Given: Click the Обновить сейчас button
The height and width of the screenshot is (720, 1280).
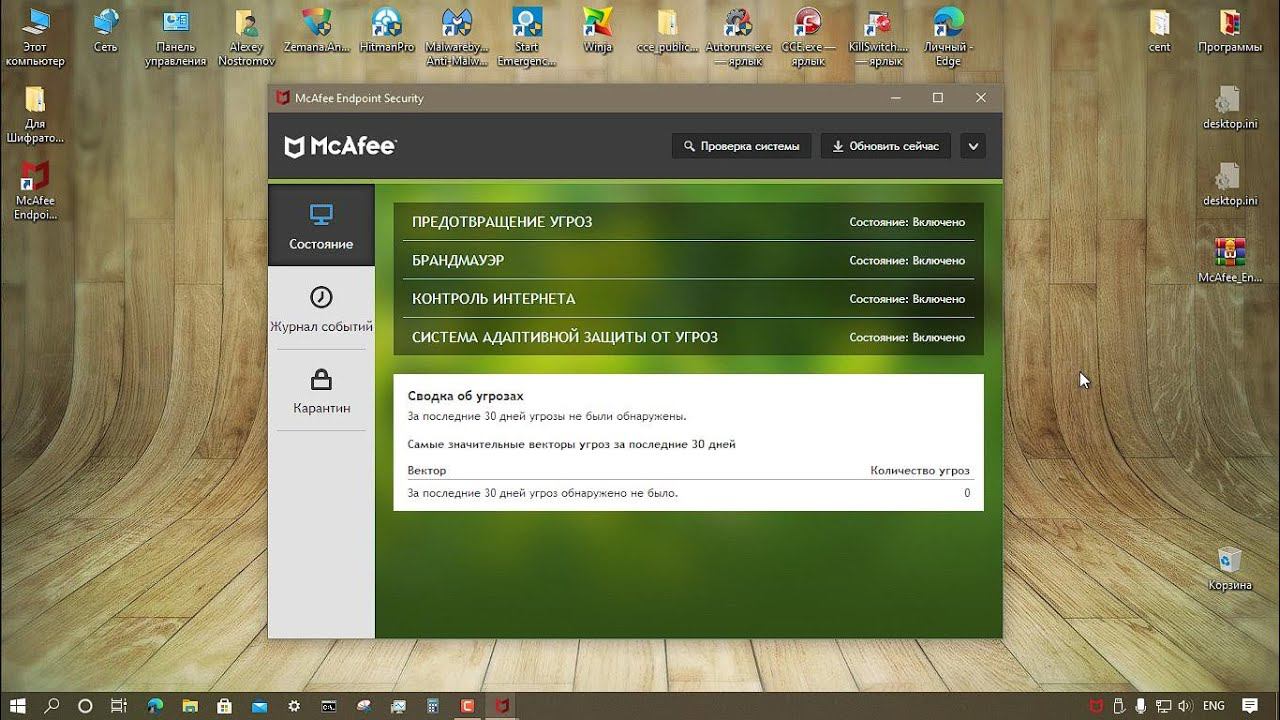Looking at the screenshot, I should pos(886,146).
